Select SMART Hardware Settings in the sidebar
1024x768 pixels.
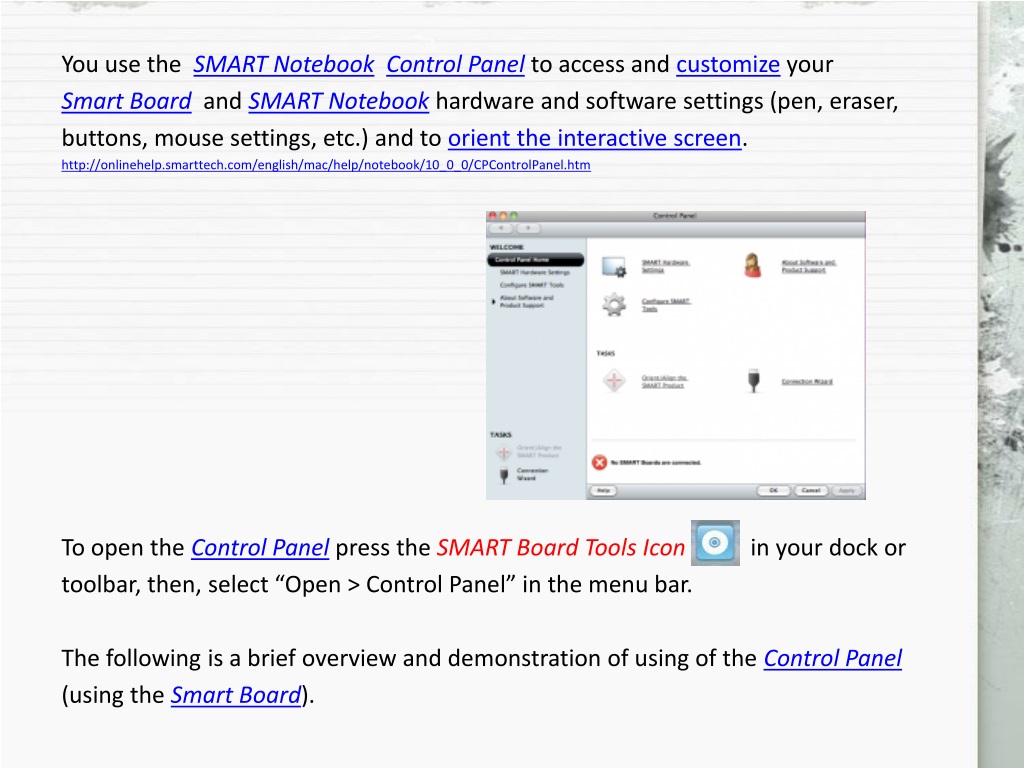click(x=534, y=272)
